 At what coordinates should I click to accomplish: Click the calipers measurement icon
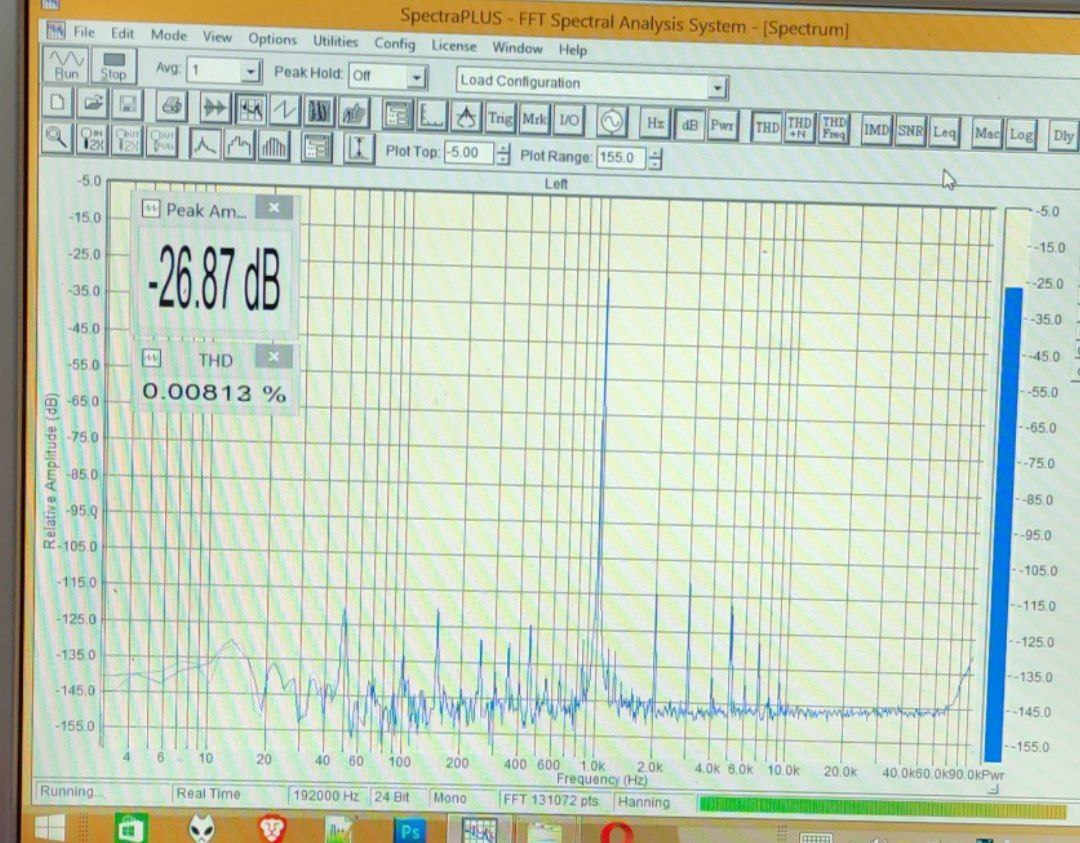coord(466,117)
